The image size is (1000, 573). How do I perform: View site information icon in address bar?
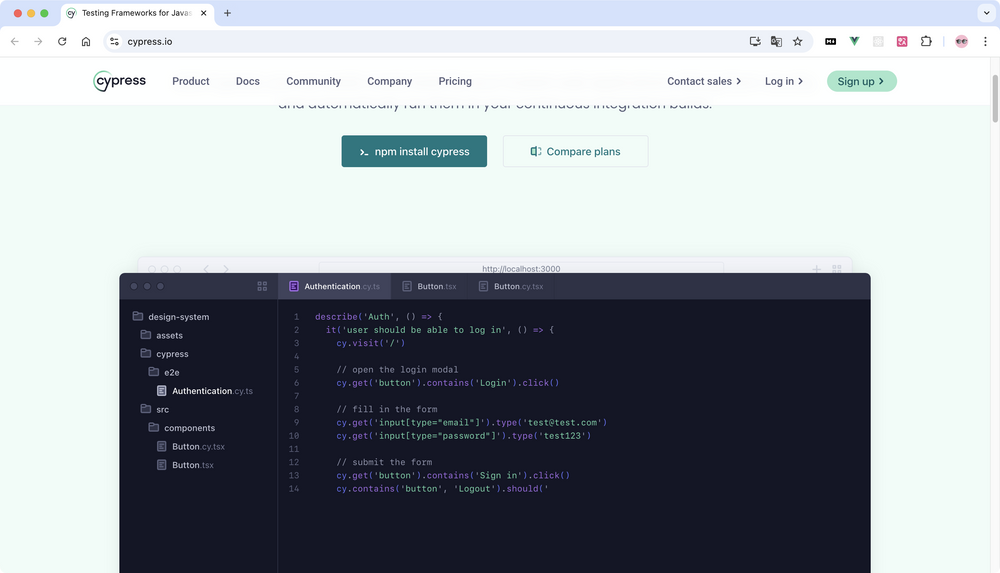tap(114, 41)
